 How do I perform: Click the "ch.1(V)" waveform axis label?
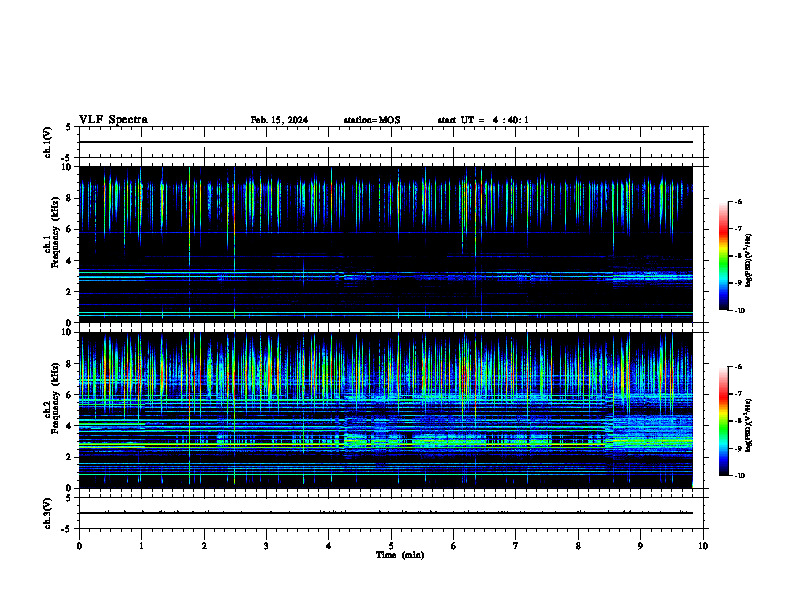47,142
